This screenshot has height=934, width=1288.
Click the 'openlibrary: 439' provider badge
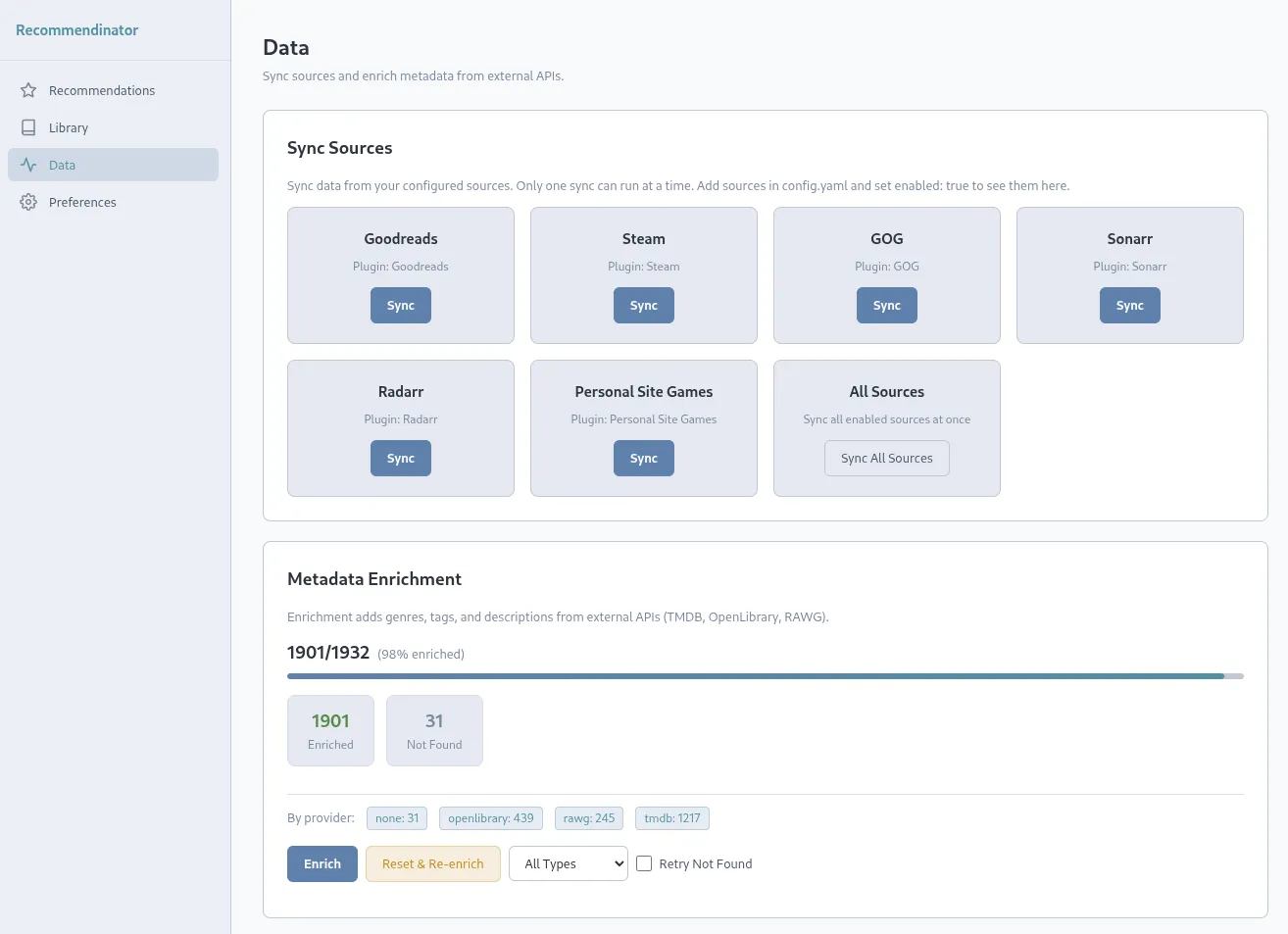pos(491,818)
